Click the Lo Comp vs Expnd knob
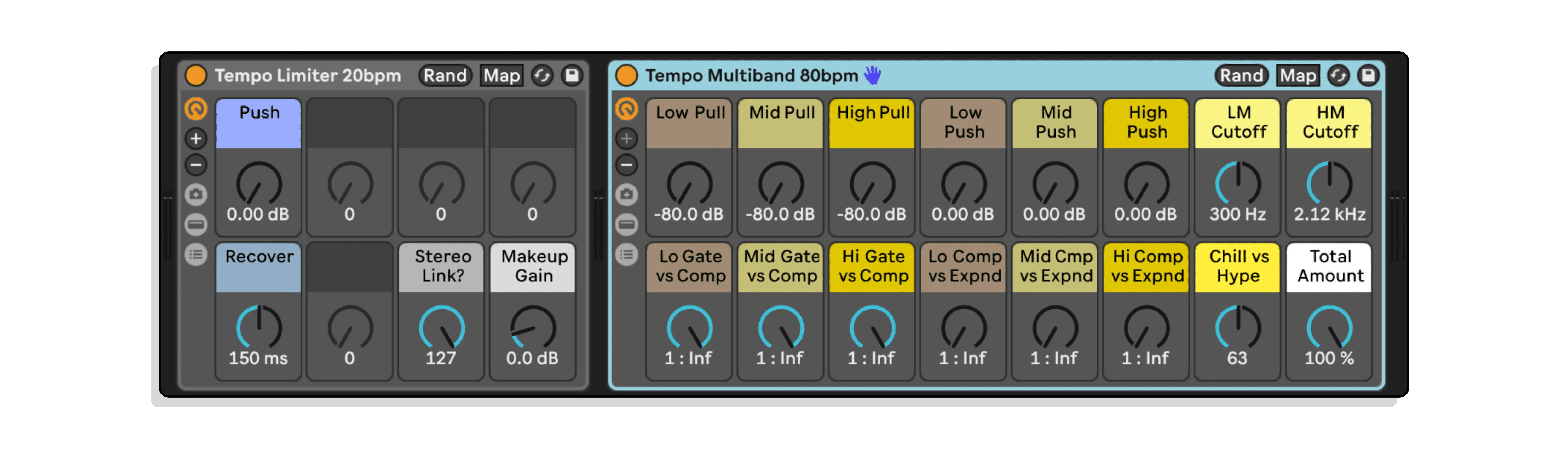This screenshot has width=1568, height=449. click(964, 327)
